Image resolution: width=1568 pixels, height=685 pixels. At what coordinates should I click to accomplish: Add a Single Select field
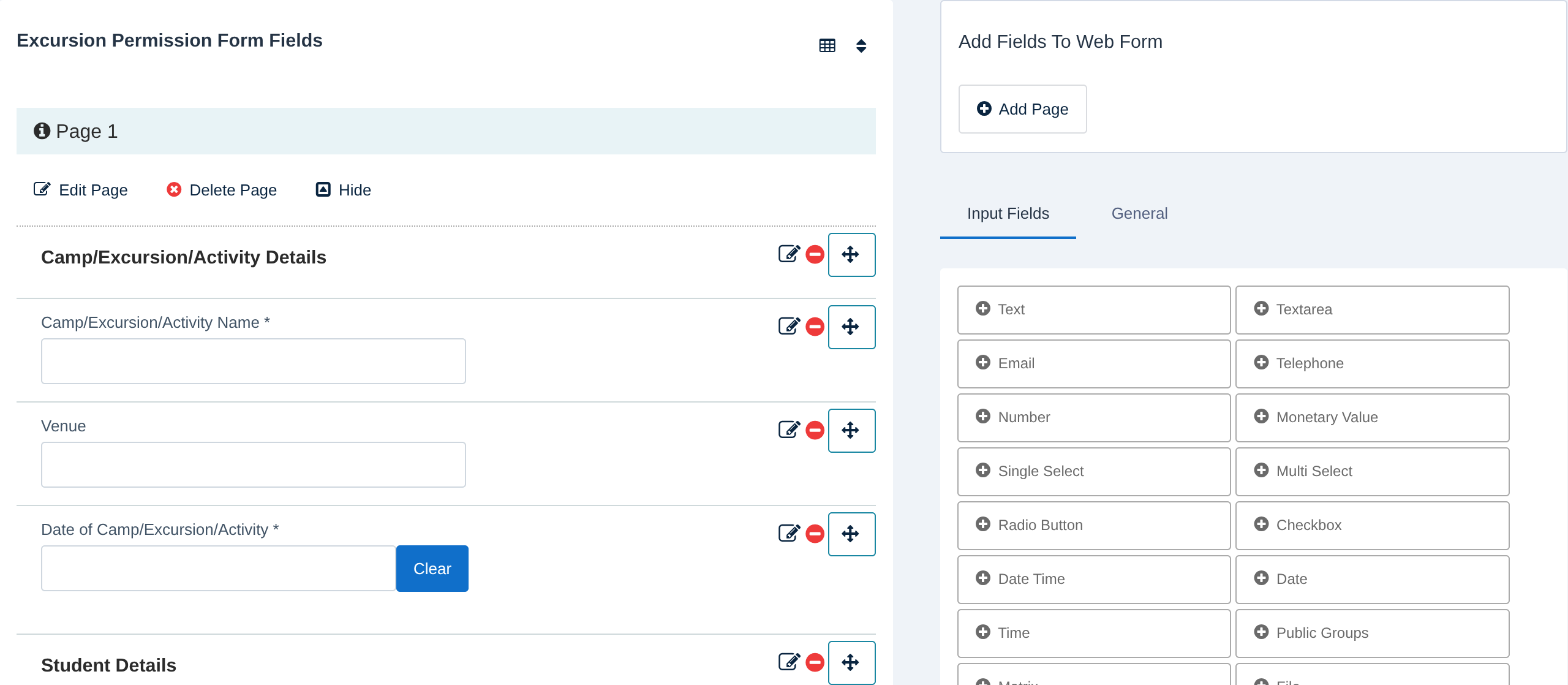(x=1094, y=472)
